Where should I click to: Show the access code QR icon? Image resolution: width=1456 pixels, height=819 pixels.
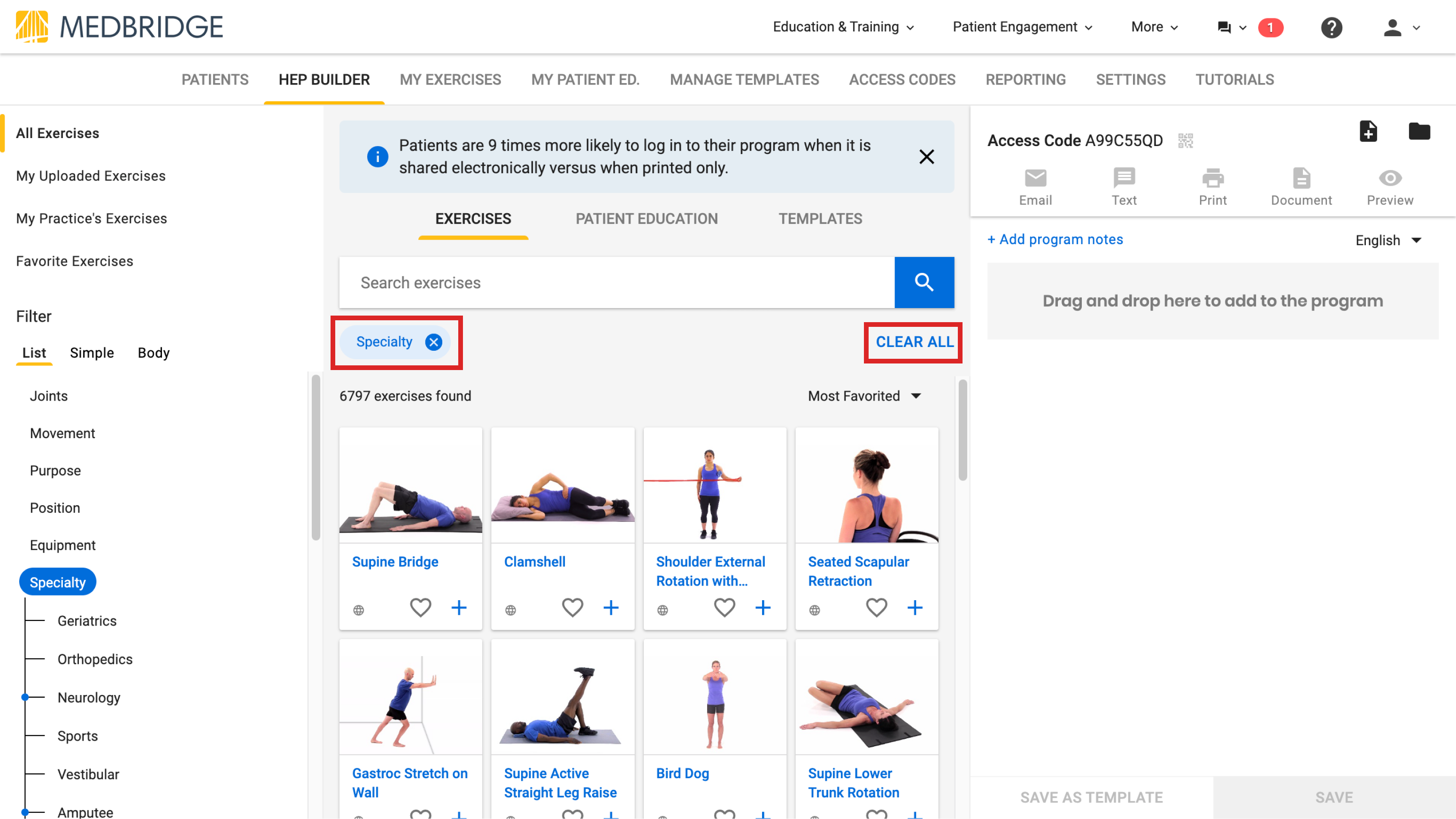coord(1185,140)
